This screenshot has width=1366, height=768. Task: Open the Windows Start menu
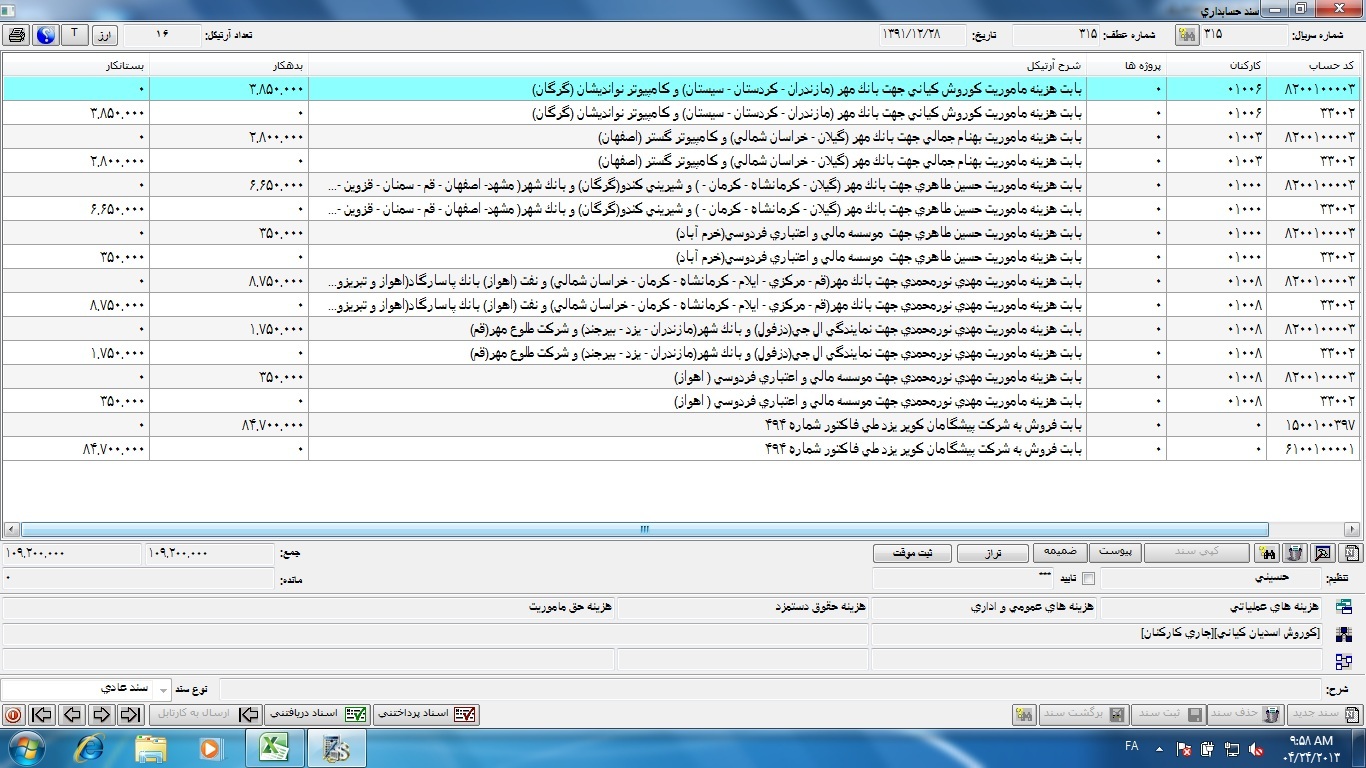[x=25, y=748]
